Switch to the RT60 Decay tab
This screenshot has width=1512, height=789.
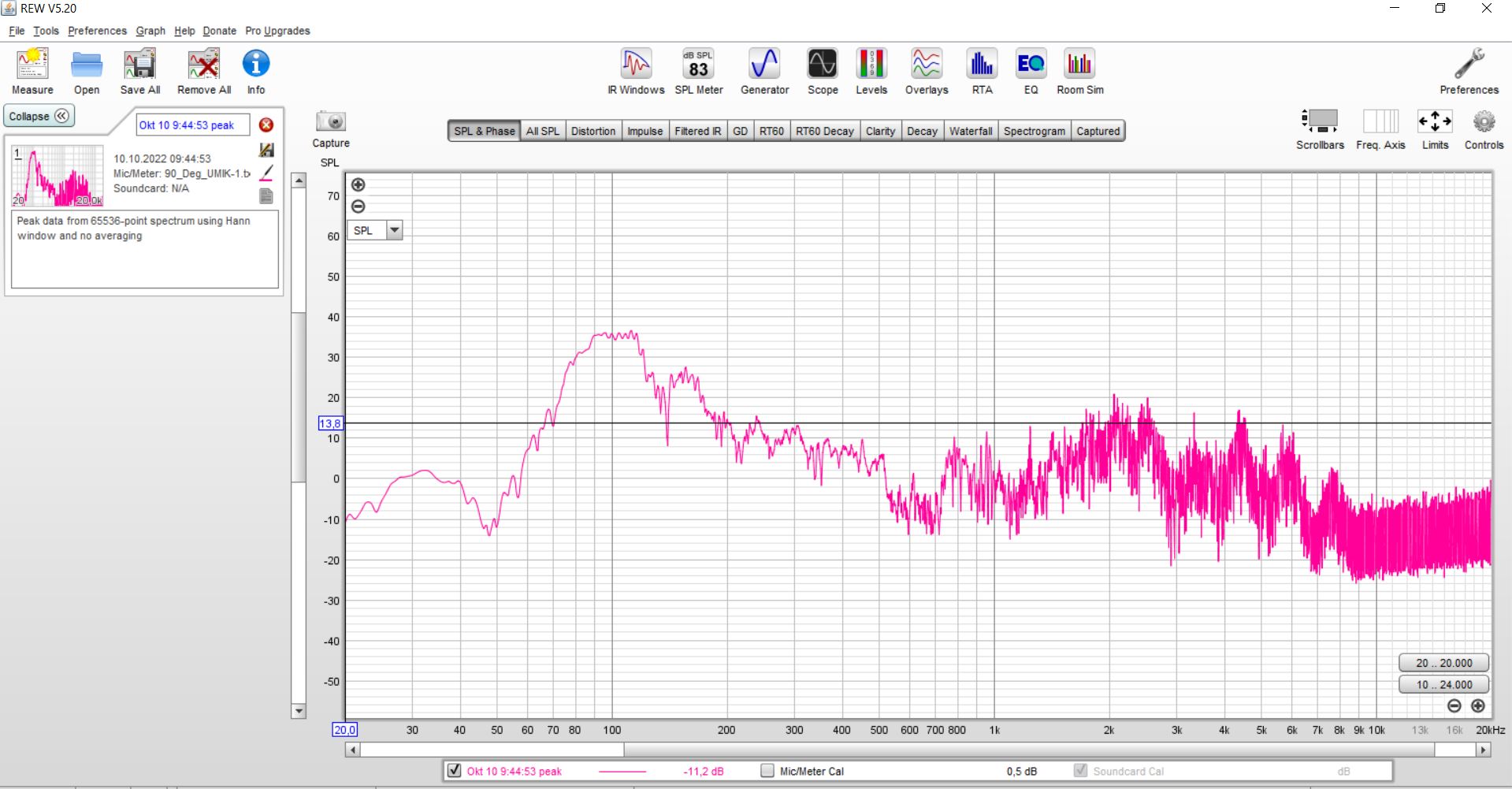(824, 131)
